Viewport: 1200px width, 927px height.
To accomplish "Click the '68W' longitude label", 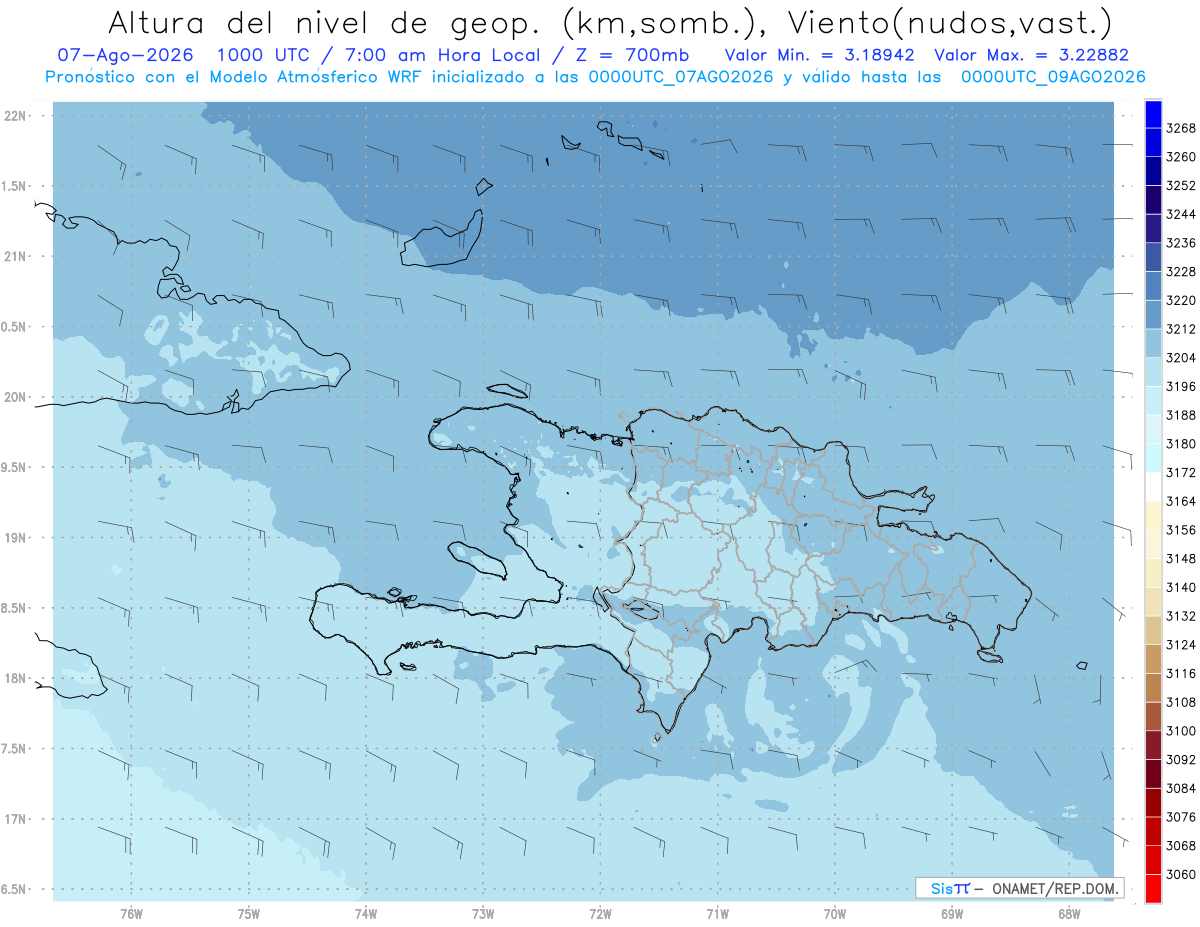I will click(x=1069, y=913).
